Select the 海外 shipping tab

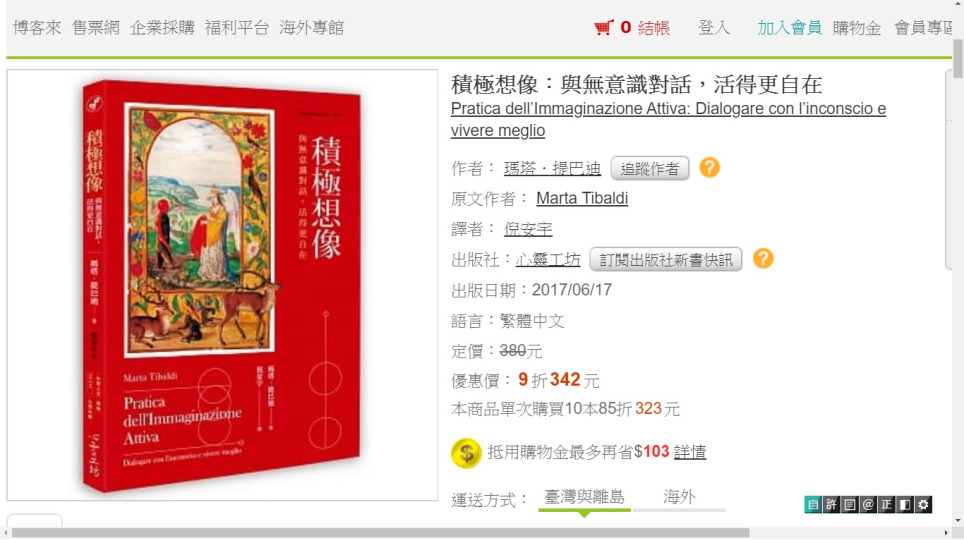point(679,498)
